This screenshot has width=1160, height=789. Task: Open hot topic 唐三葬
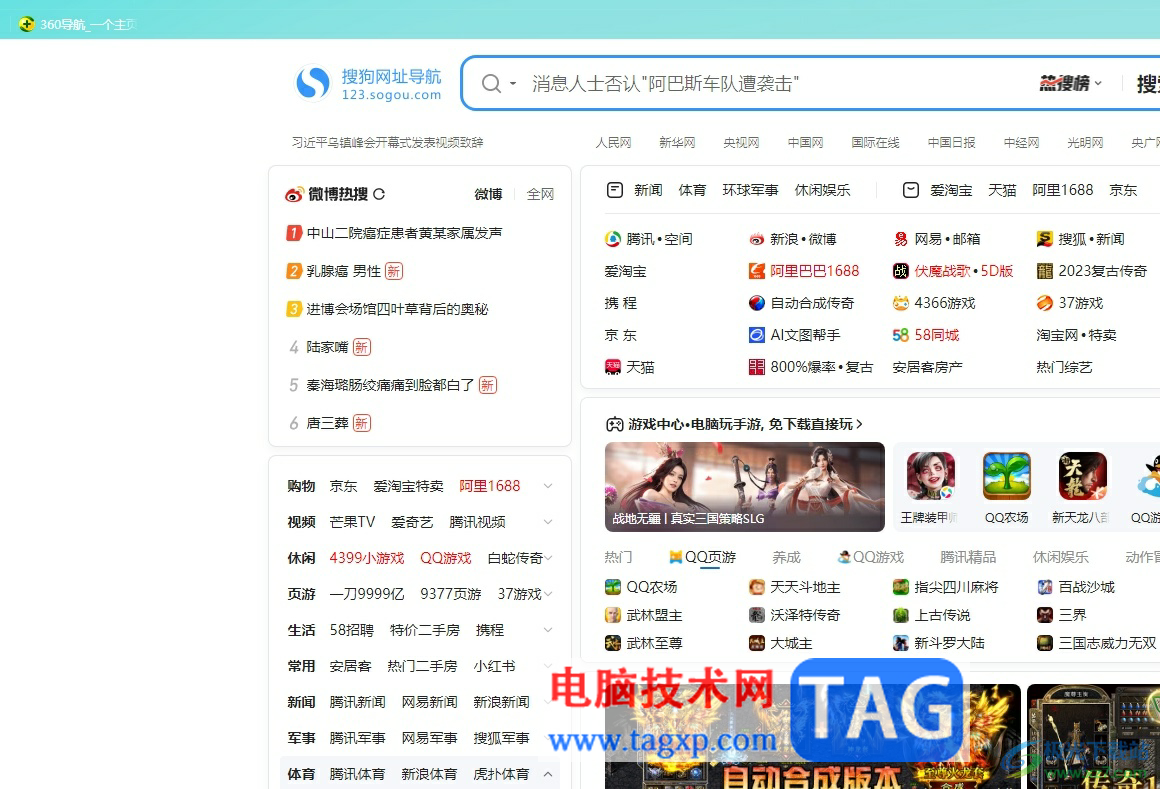coord(327,423)
